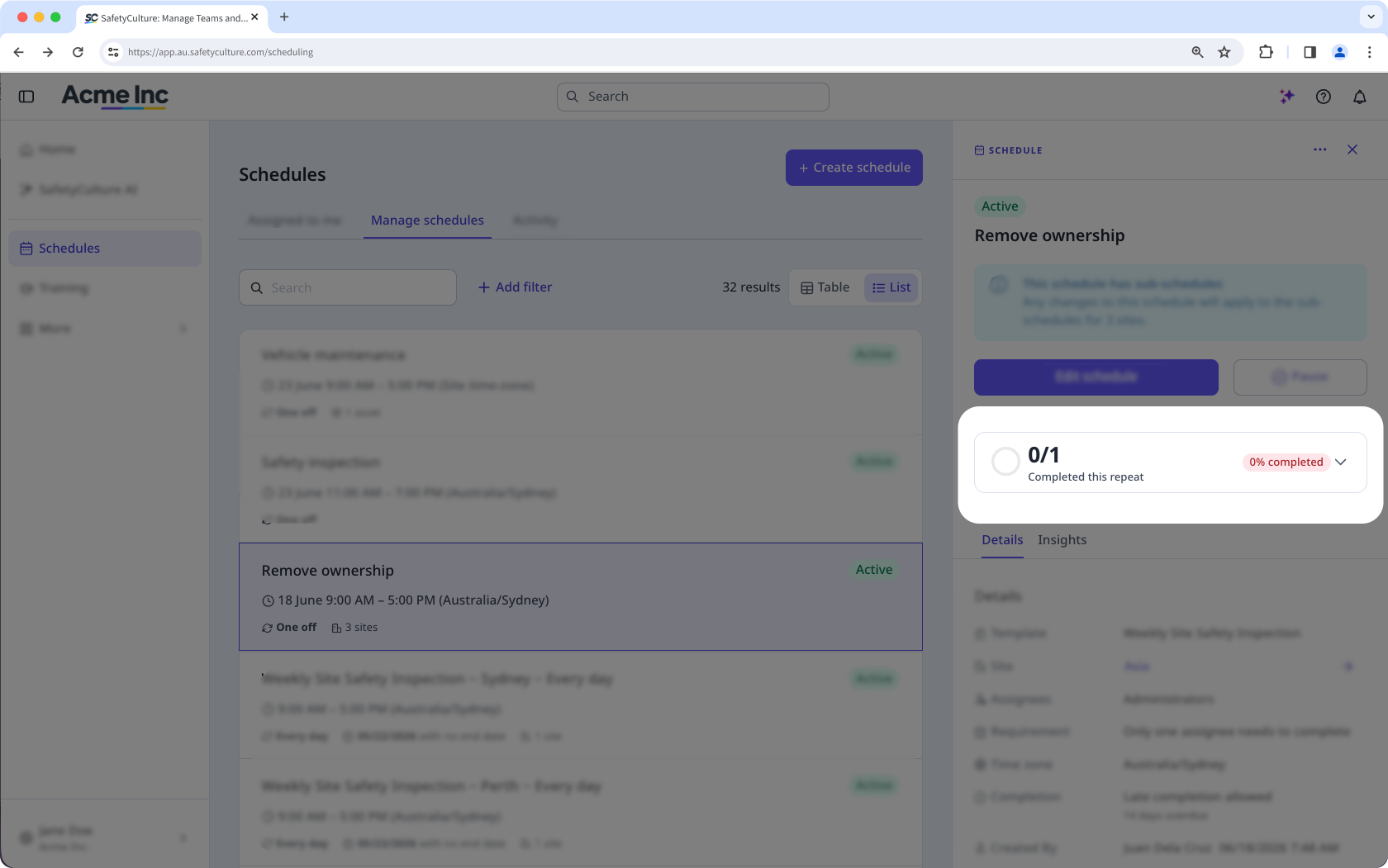1388x868 pixels.
Task: Open the Chrome three-dot menu
Action: (1370, 52)
